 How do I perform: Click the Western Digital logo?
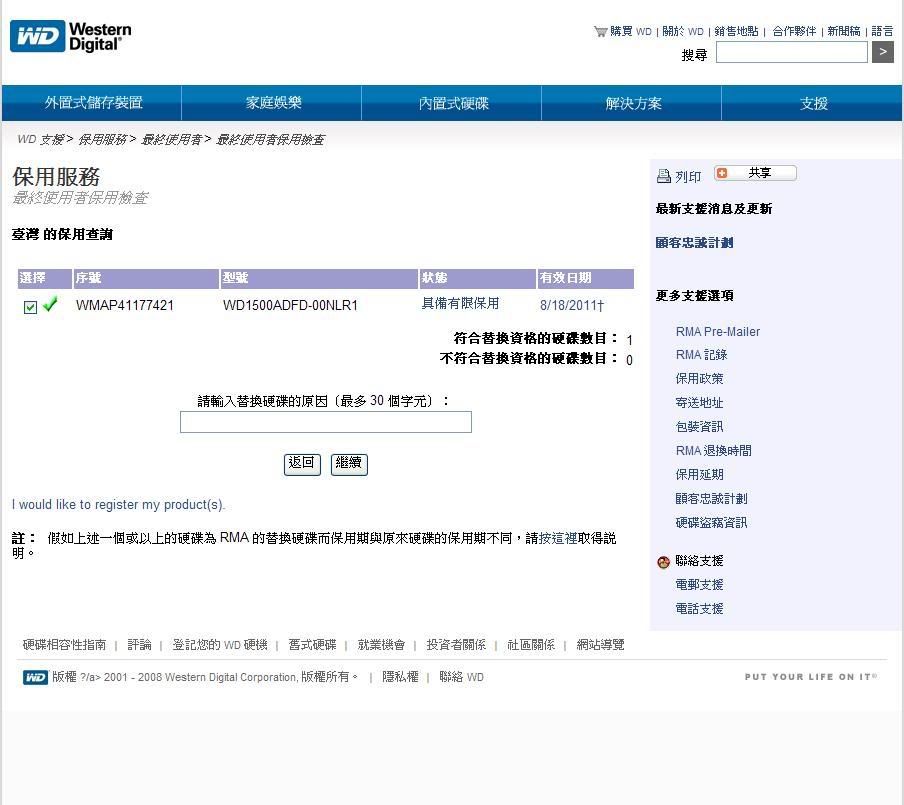pos(71,36)
